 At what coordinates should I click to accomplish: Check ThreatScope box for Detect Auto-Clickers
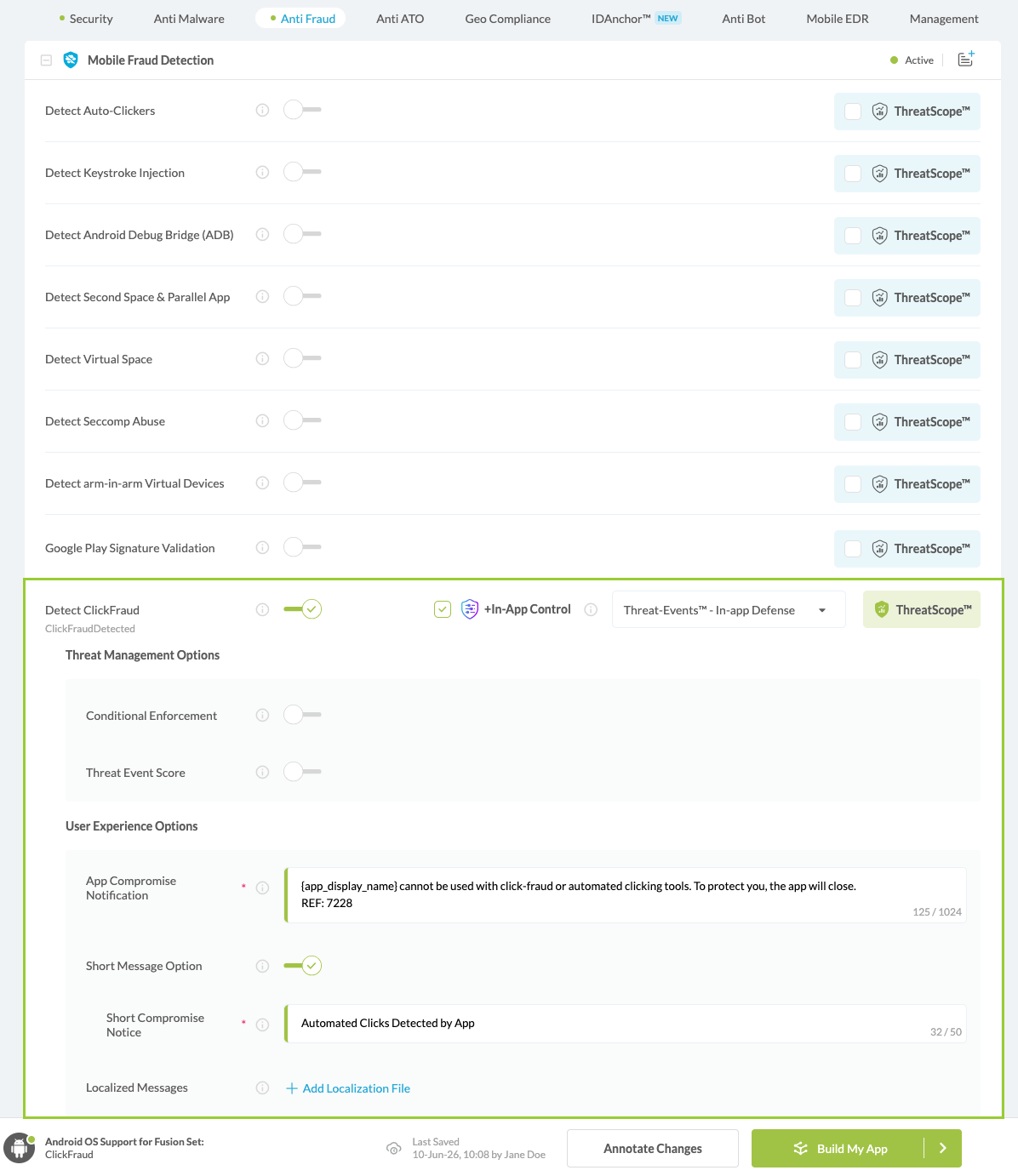(853, 111)
